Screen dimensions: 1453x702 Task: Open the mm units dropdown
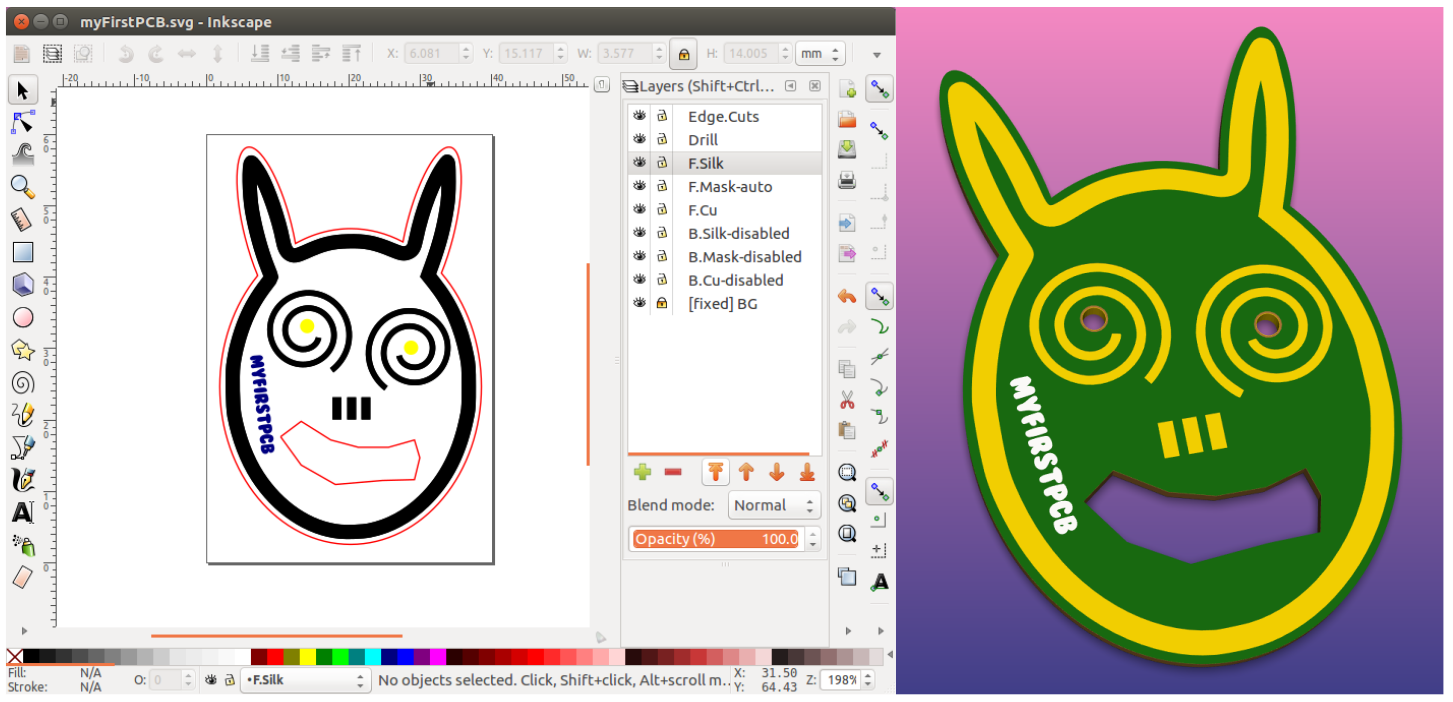click(820, 53)
